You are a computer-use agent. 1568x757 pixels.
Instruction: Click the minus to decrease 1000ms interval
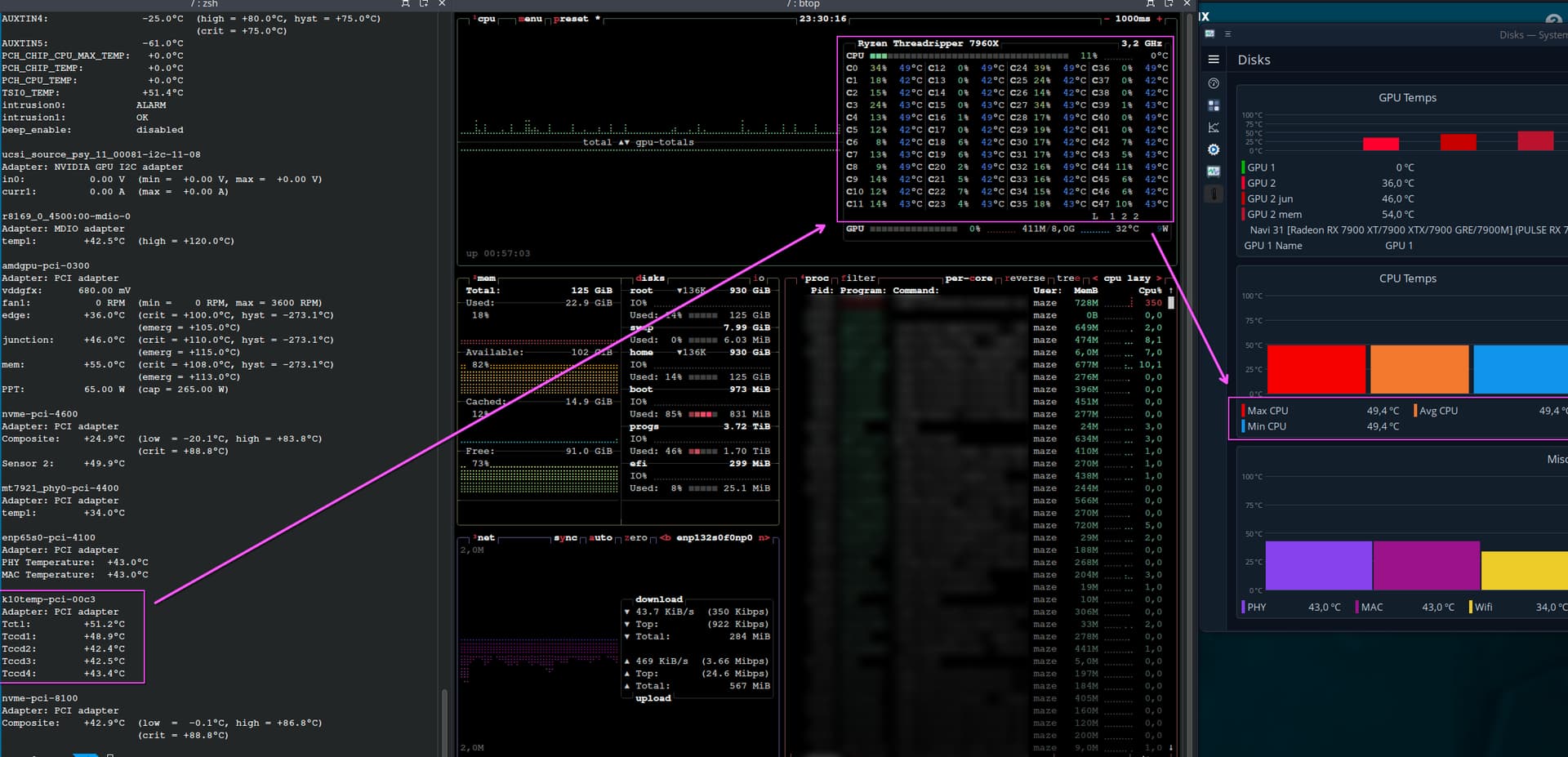(x=1107, y=19)
